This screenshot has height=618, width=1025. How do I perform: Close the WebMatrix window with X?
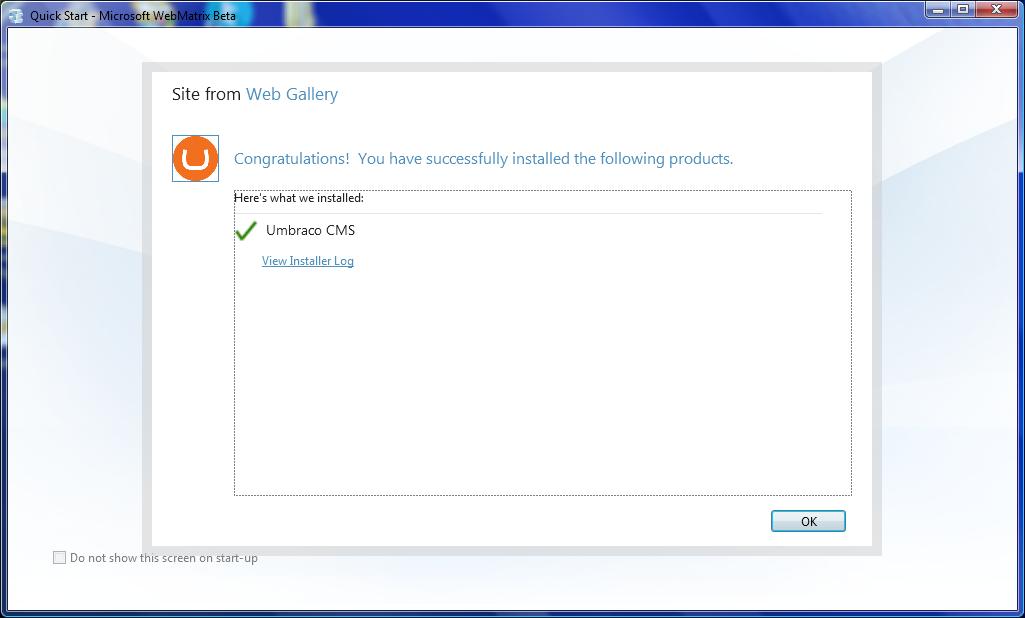[x=997, y=10]
